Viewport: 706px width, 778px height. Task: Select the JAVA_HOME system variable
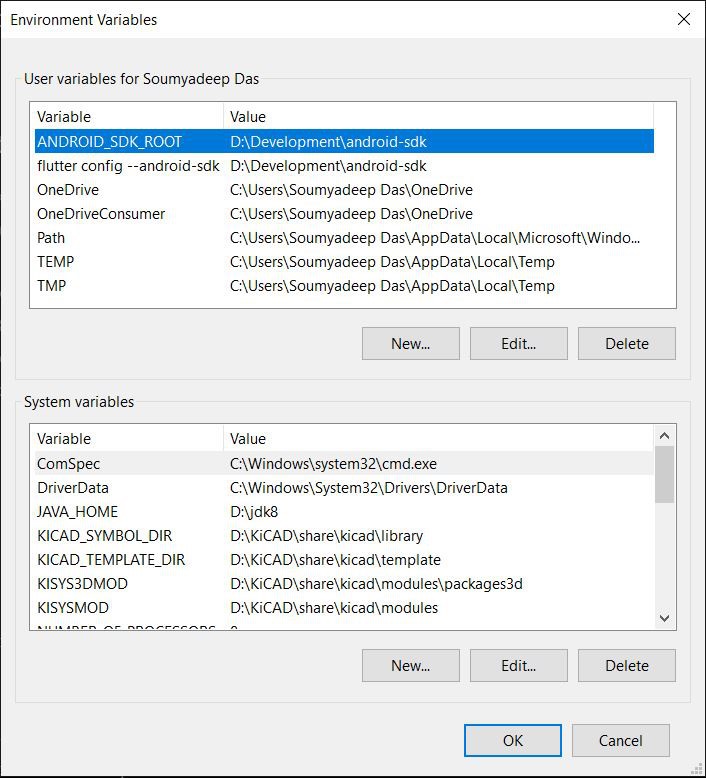click(79, 512)
